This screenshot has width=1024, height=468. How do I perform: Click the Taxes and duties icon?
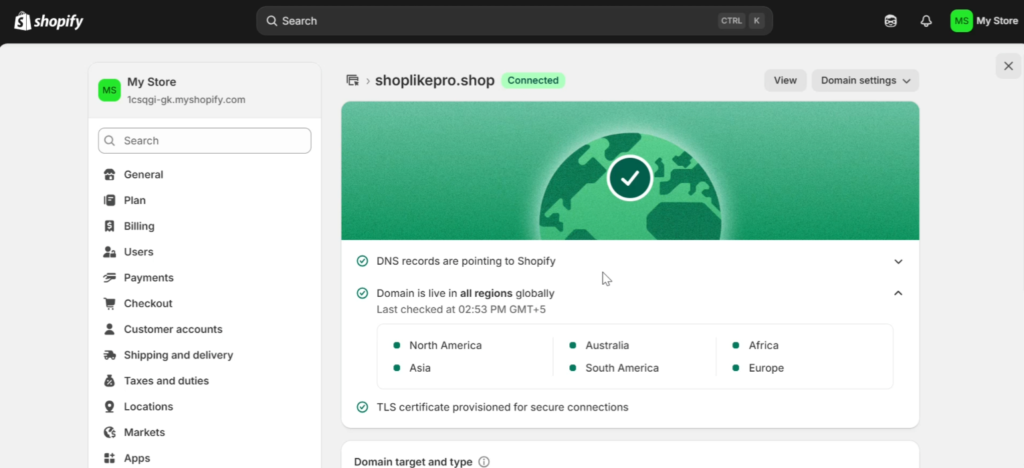110,381
